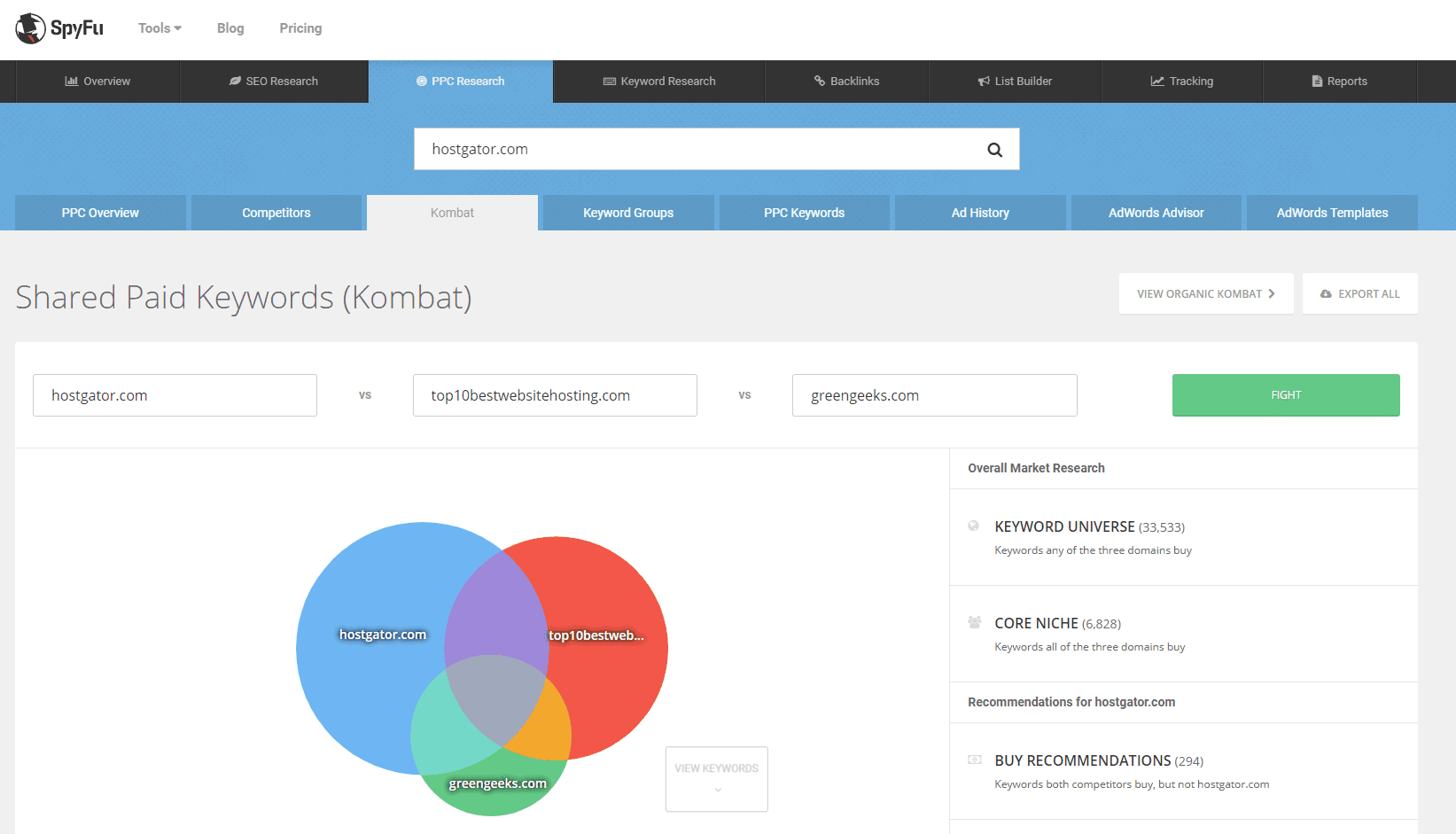Image resolution: width=1456 pixels, height=834 pixels.
Task: Switch to the Tracking tab
Action: click(1182, 82)
